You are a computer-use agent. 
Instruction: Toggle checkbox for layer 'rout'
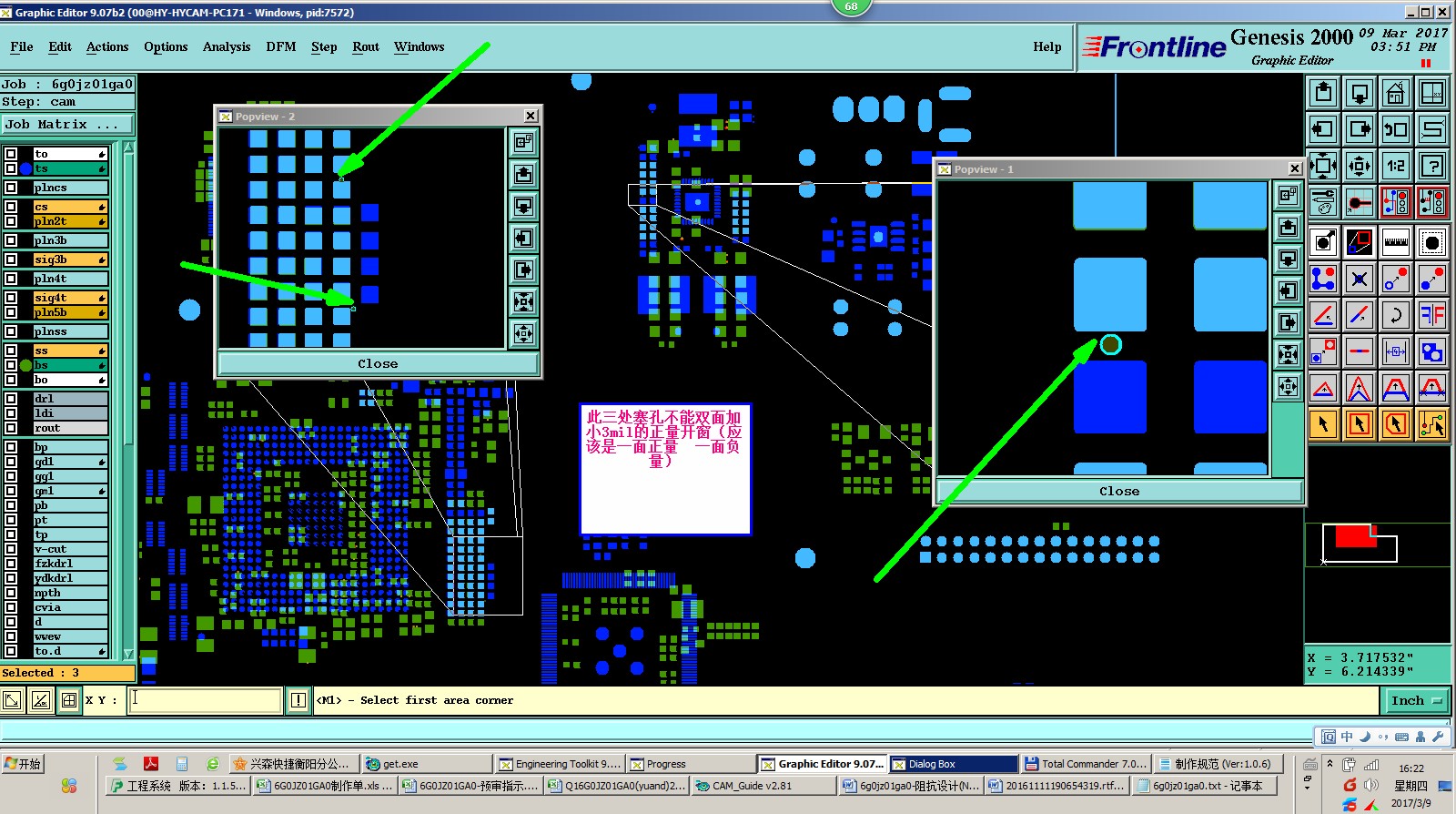point(11,428)
